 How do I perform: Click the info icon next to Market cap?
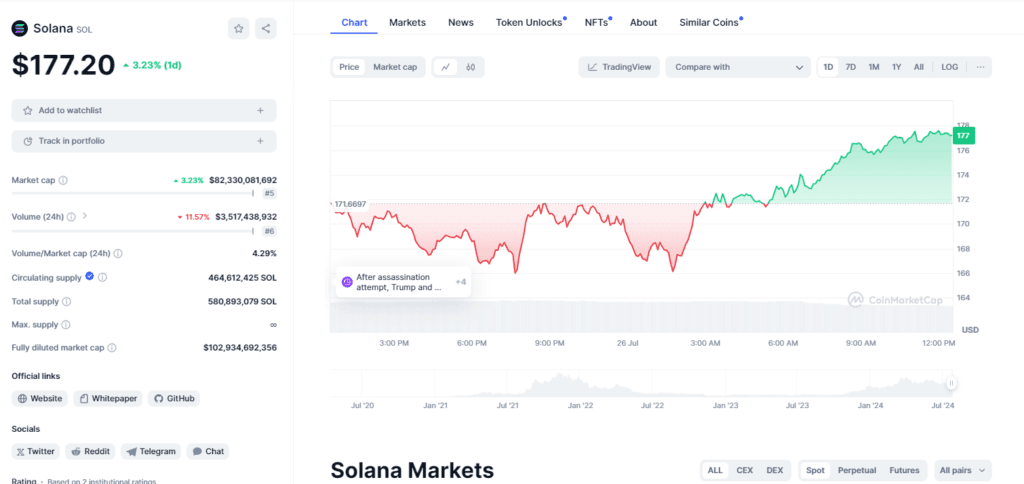click(63, 180)
